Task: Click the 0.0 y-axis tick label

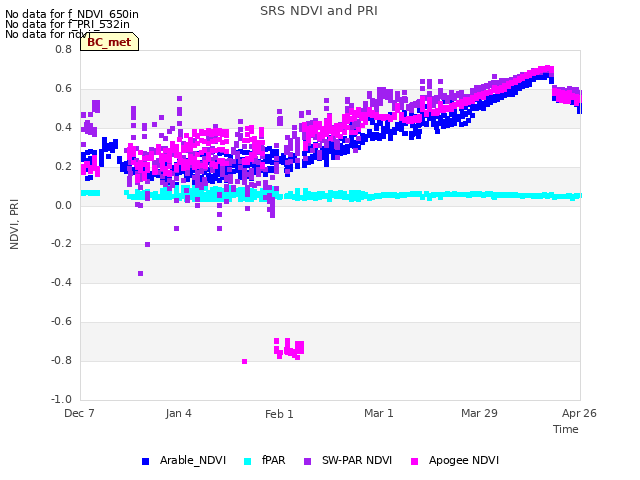Action: 63,205
